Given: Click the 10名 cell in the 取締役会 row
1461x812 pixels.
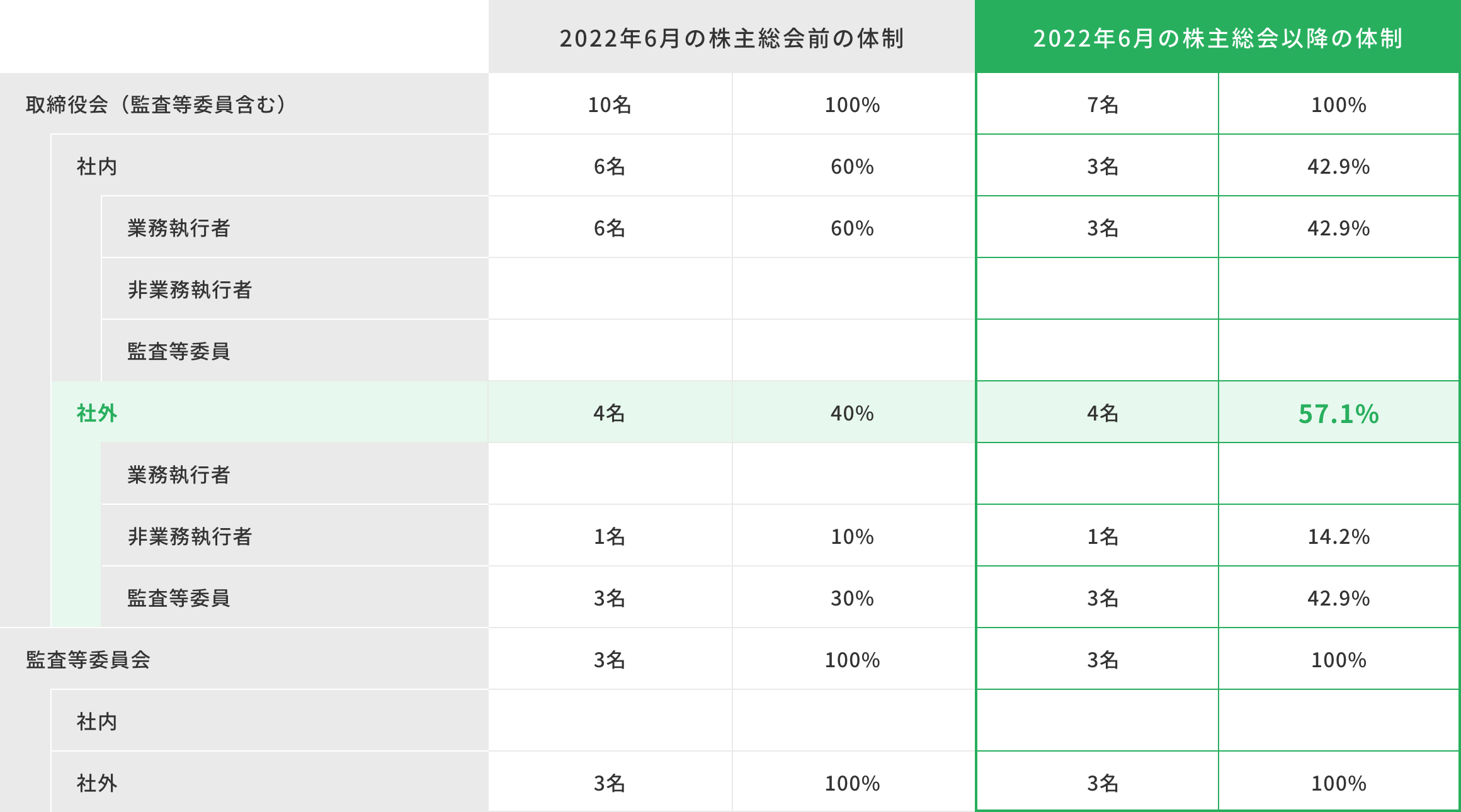Looking at the screenshot, I should (610, 104).
